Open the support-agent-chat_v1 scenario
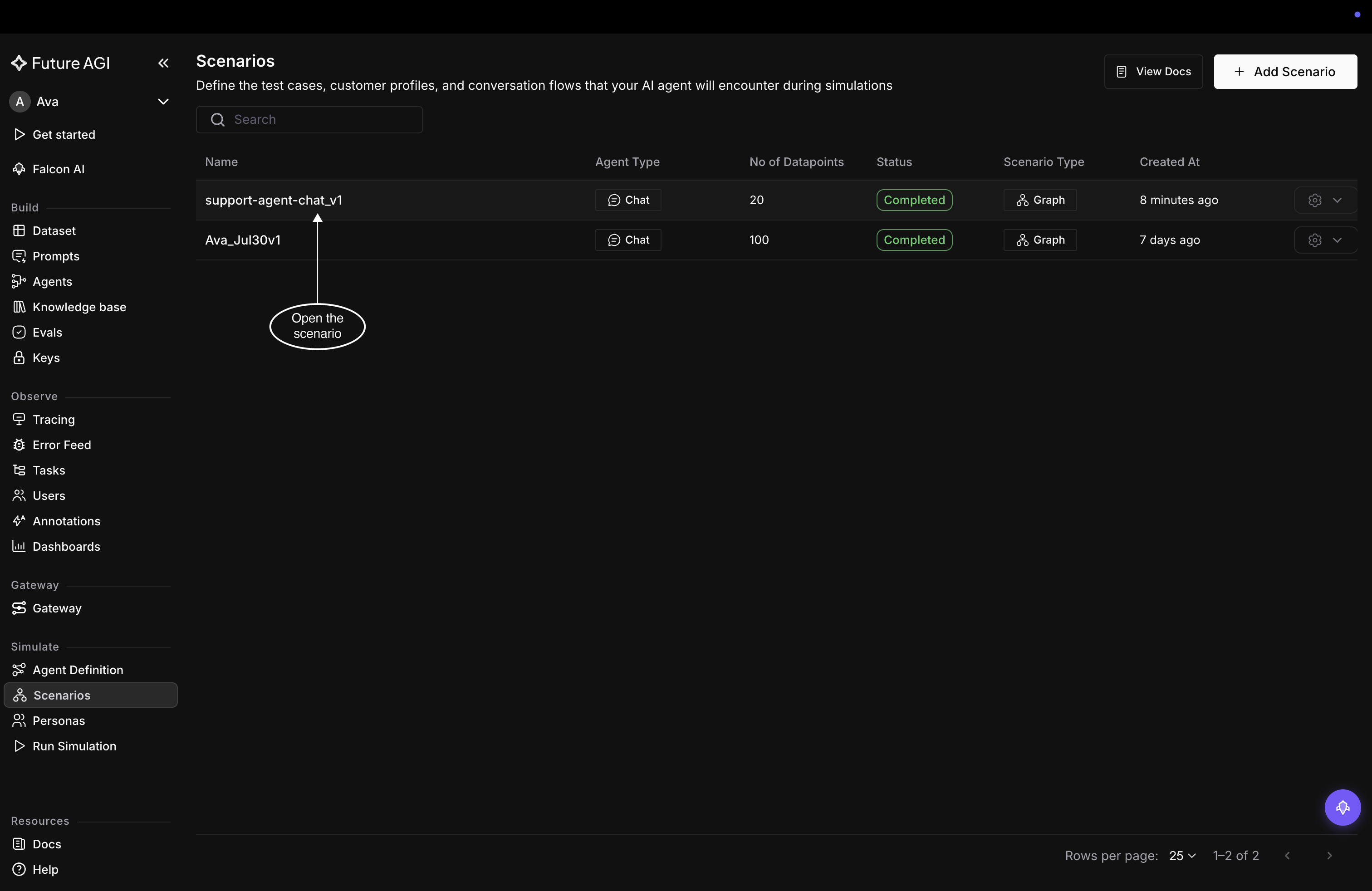 (274, 200)
